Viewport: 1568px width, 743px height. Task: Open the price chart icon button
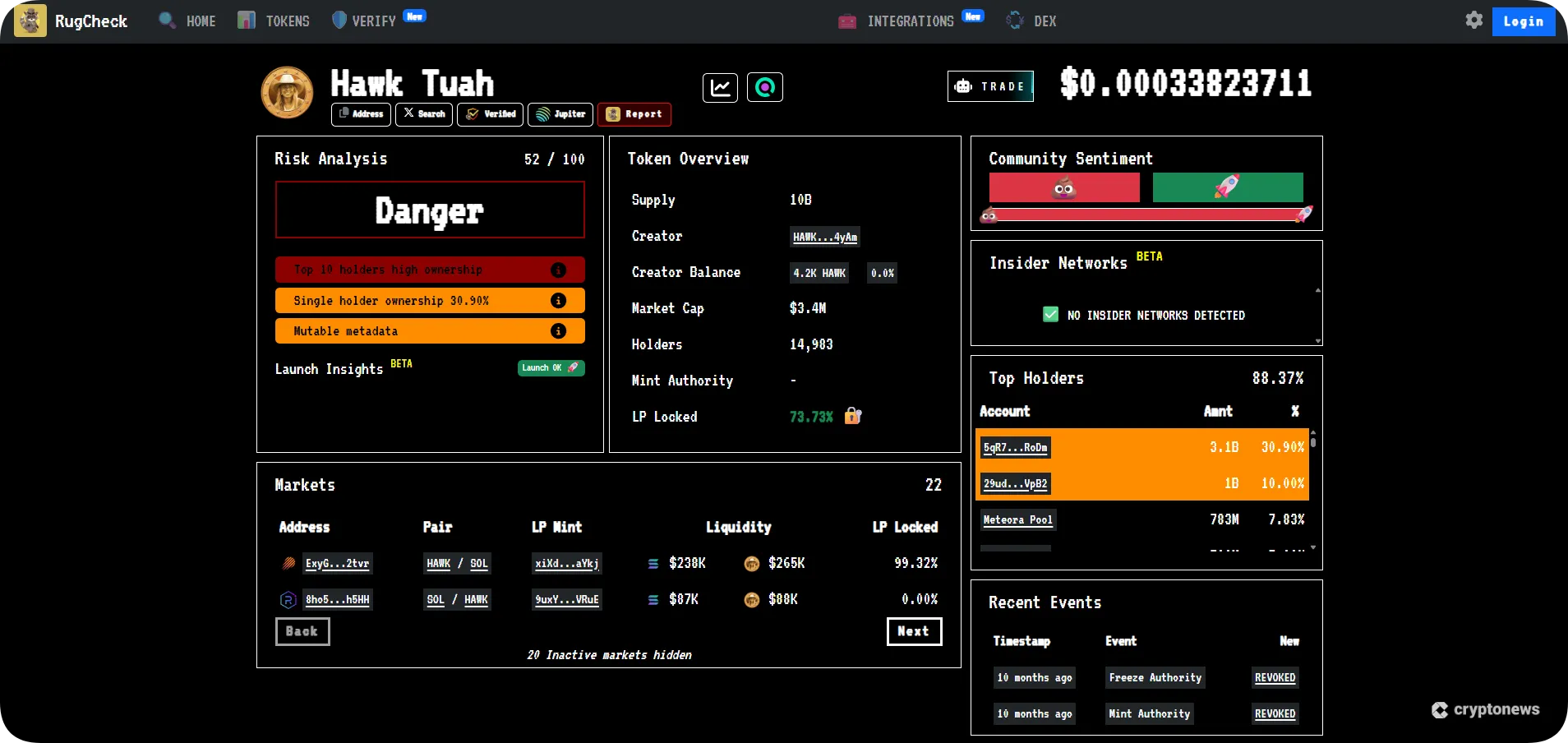(720, 87)
